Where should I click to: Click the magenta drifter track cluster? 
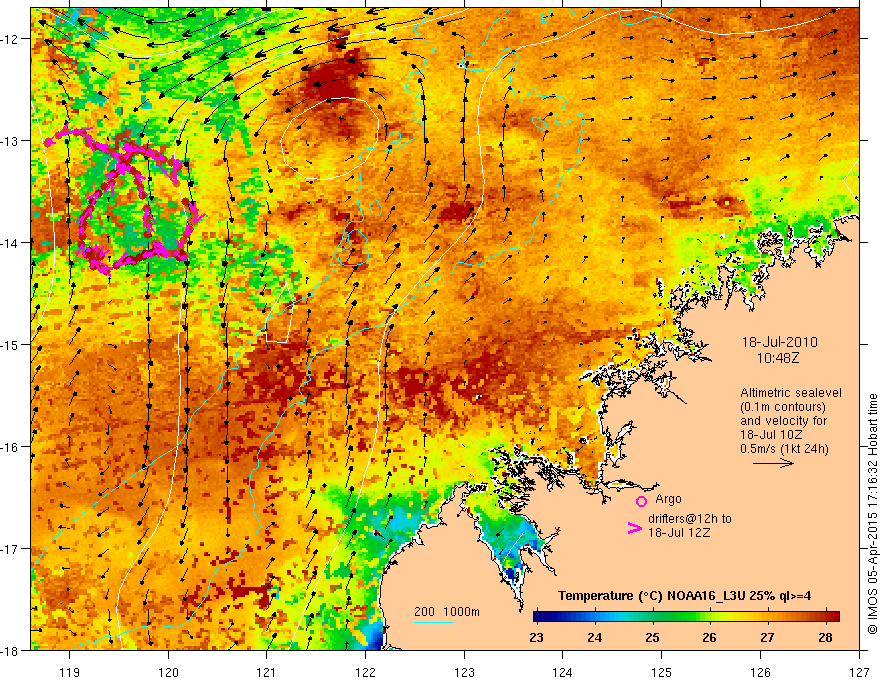[126, 199]
